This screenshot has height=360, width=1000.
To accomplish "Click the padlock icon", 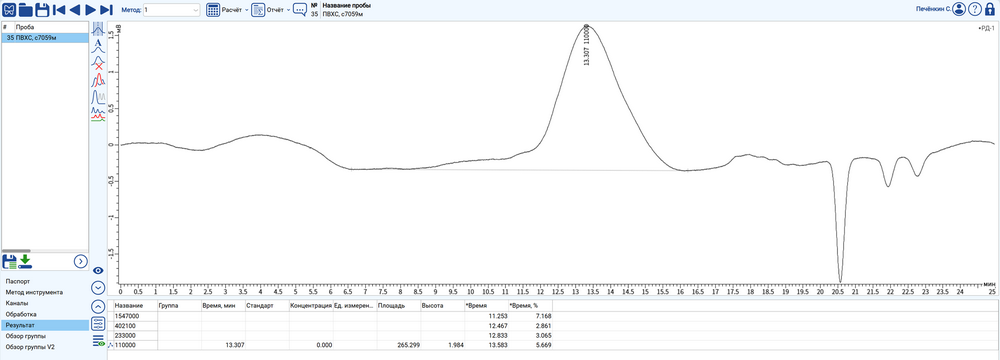I will point(990,10).
